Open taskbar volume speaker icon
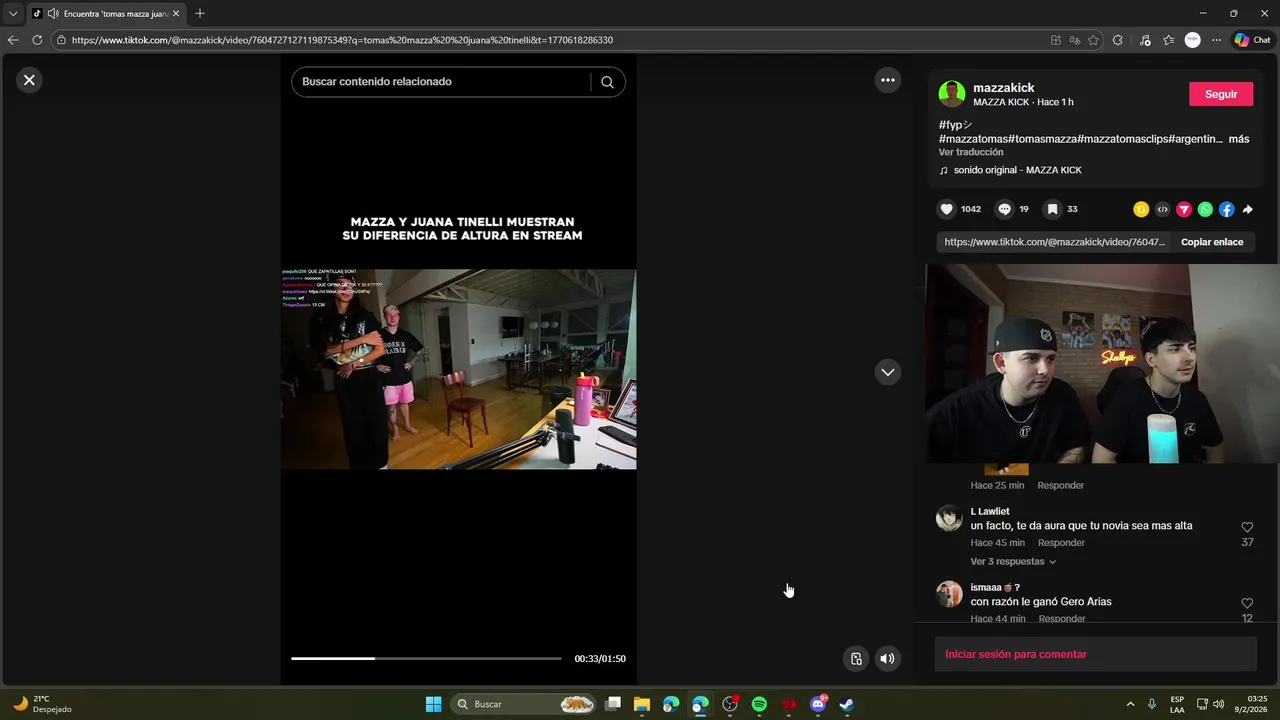Screen dimensions: 1280x720 (1218, 704)
